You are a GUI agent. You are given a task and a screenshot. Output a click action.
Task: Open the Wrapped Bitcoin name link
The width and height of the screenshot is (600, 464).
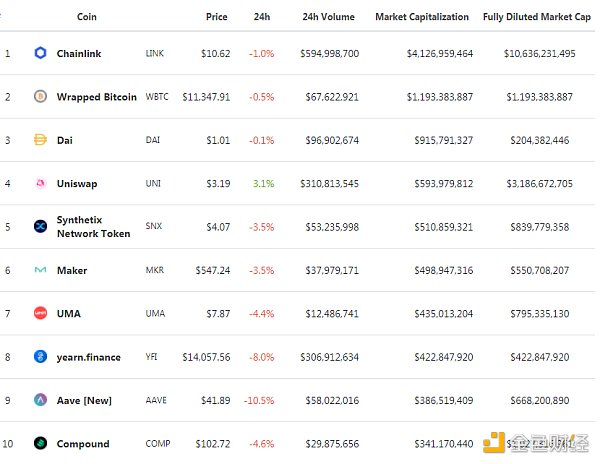click(x=97, y=97)
